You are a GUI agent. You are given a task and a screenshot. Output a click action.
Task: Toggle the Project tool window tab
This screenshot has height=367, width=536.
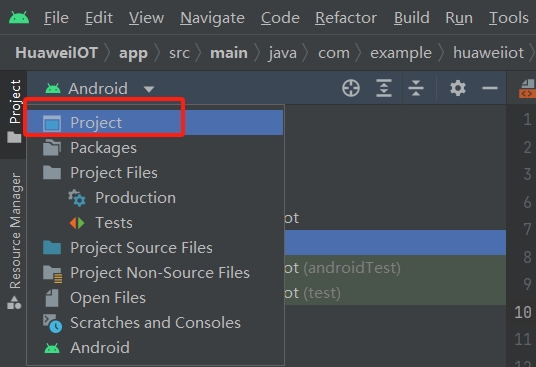coord(14,111)
